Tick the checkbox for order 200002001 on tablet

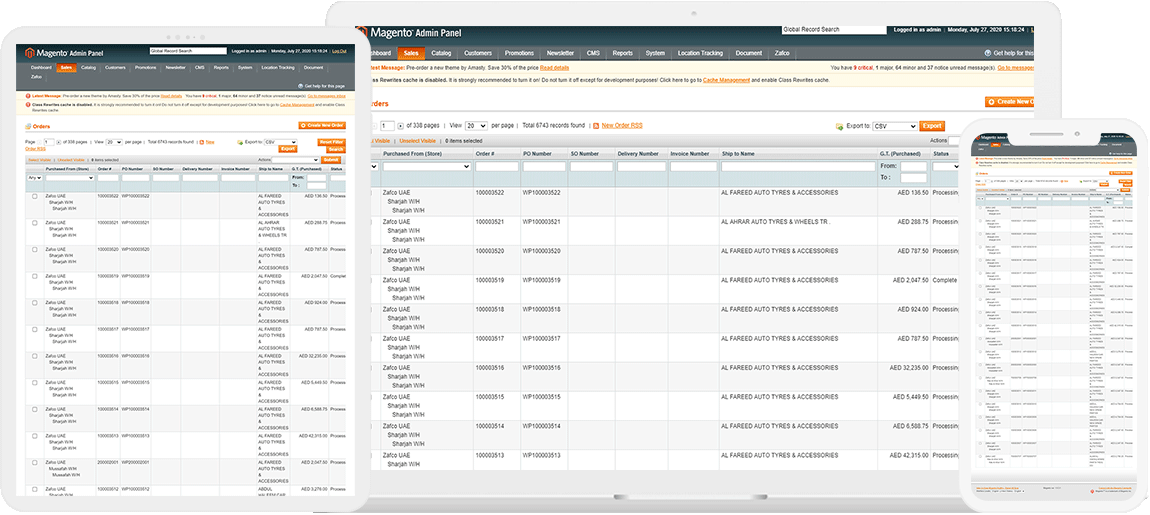point(34,463)
